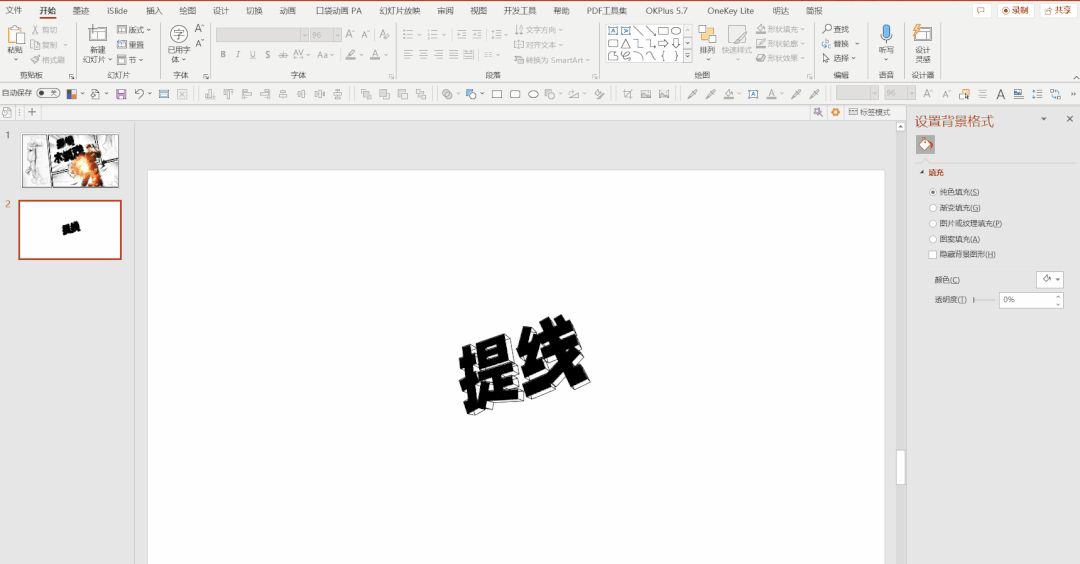
Task: Switch to the iSlide tab
Action: pos(117,10)
